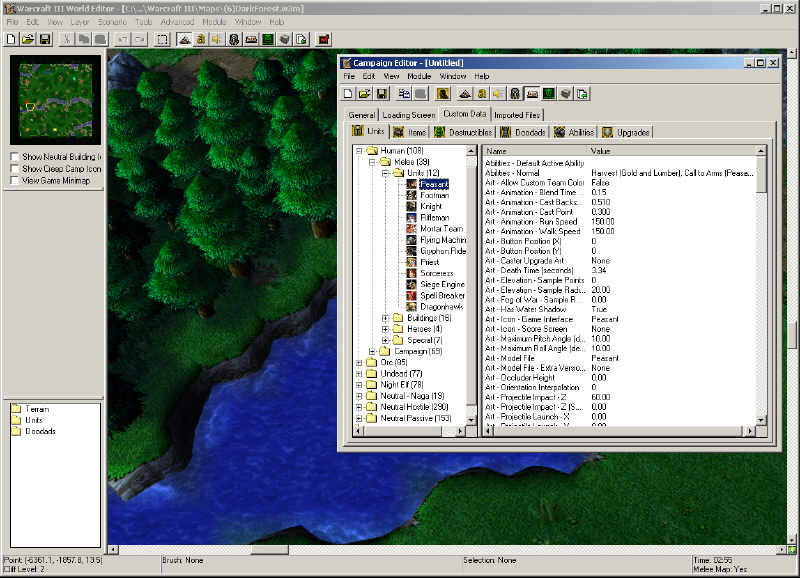Select Sorceress in the unit tree
Screen dimensions: 800x578
pos(436,273)
